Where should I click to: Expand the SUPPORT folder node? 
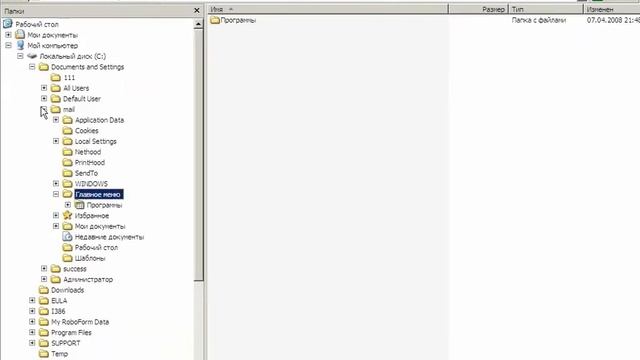tap(32, 343)
